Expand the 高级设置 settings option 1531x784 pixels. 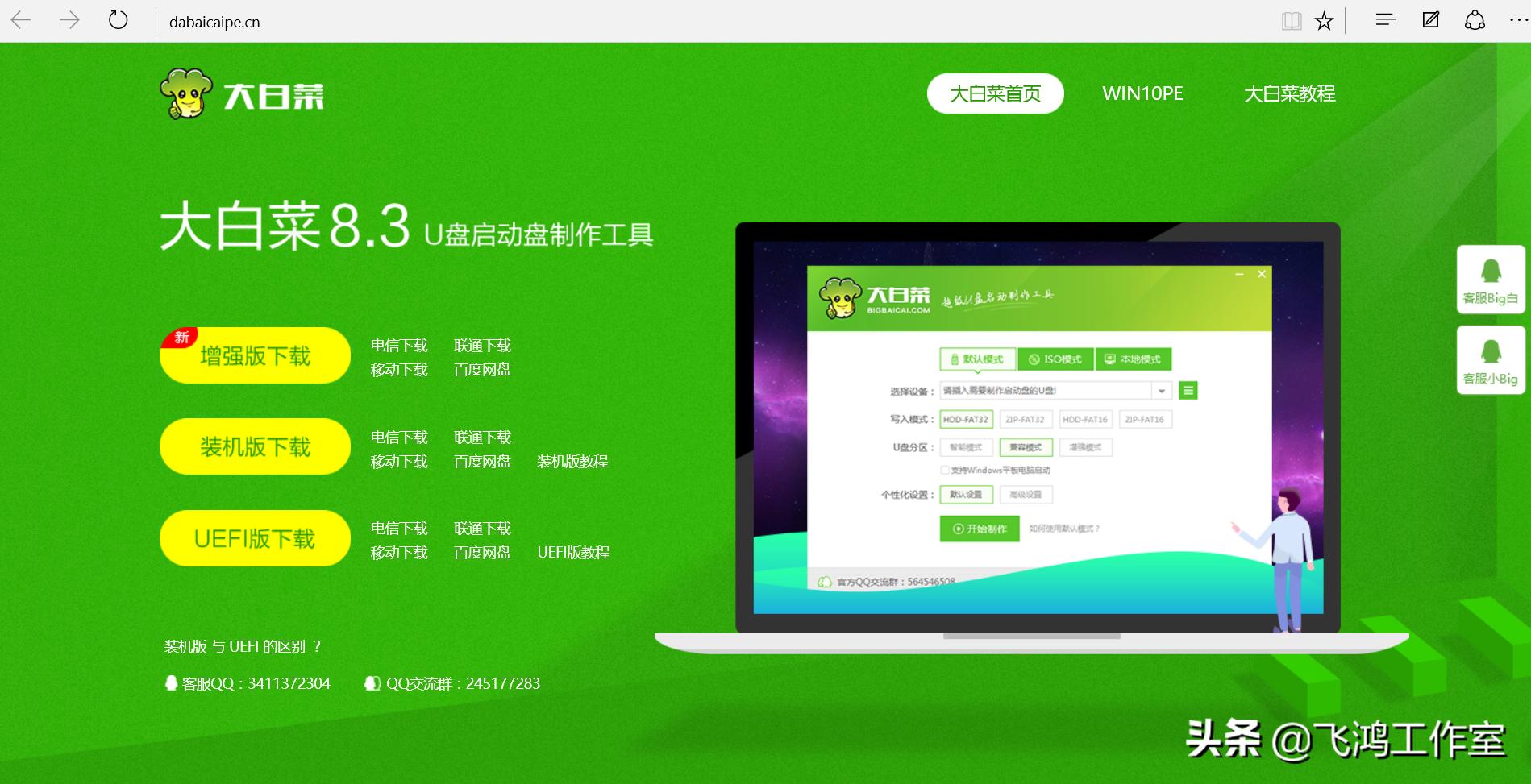coord(1027,494)
